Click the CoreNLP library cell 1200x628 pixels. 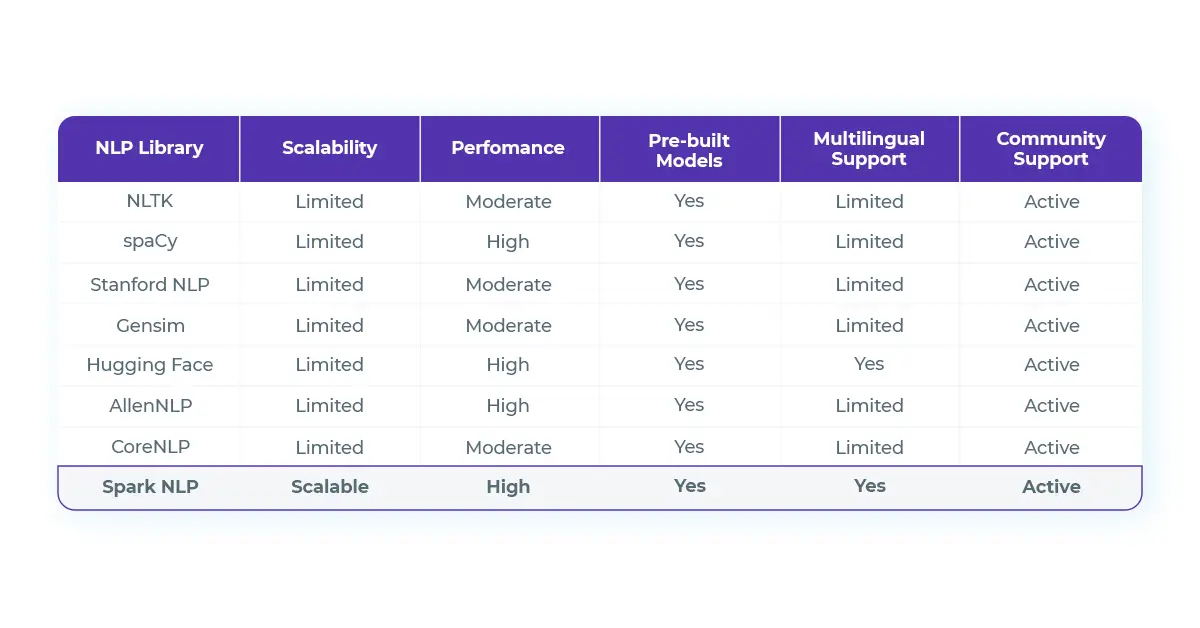pyautogui.click(x=149, y=447)
